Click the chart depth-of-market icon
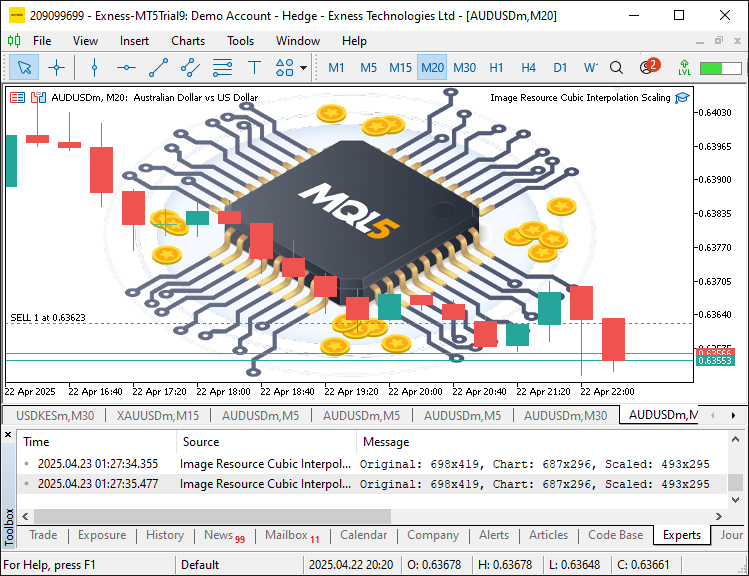Screen dimensions: 749x576 [38, 98]
